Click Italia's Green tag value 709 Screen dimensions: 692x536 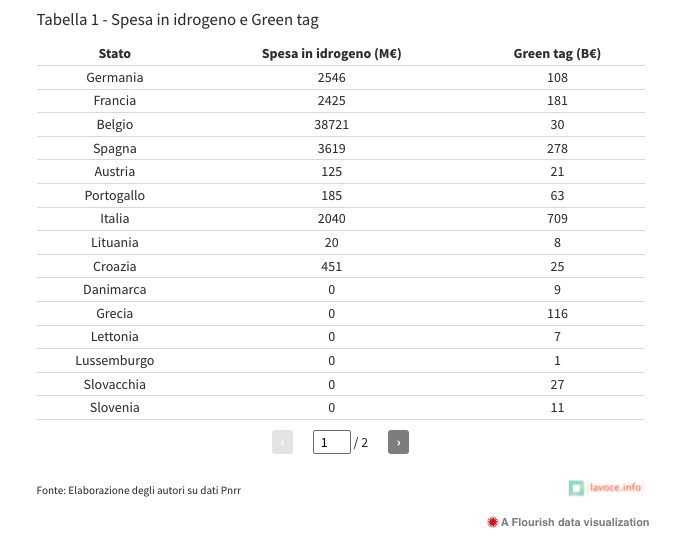click(x=557, y=219)
